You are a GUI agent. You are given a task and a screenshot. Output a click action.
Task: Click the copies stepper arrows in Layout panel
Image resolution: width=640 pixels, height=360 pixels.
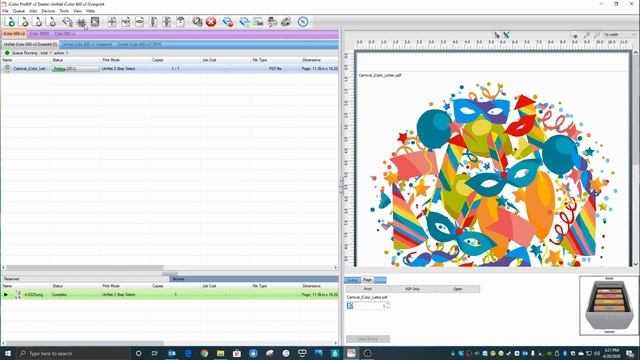(388, 305)
